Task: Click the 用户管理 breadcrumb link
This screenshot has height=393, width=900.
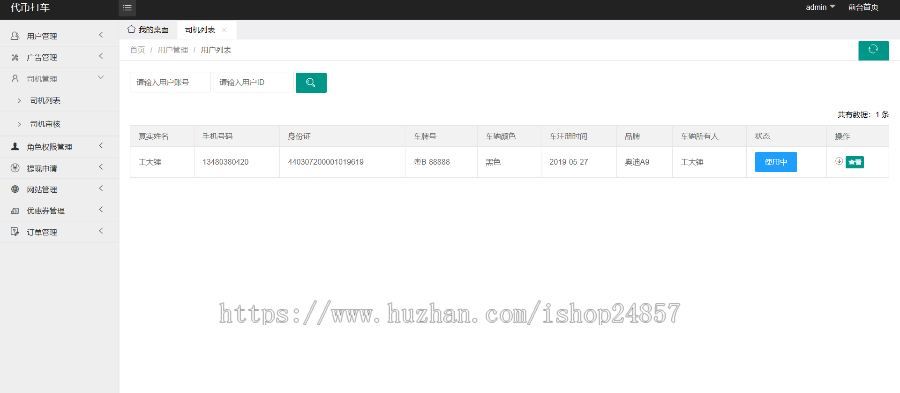Action: pyautogui.click(x=172, y=50)
